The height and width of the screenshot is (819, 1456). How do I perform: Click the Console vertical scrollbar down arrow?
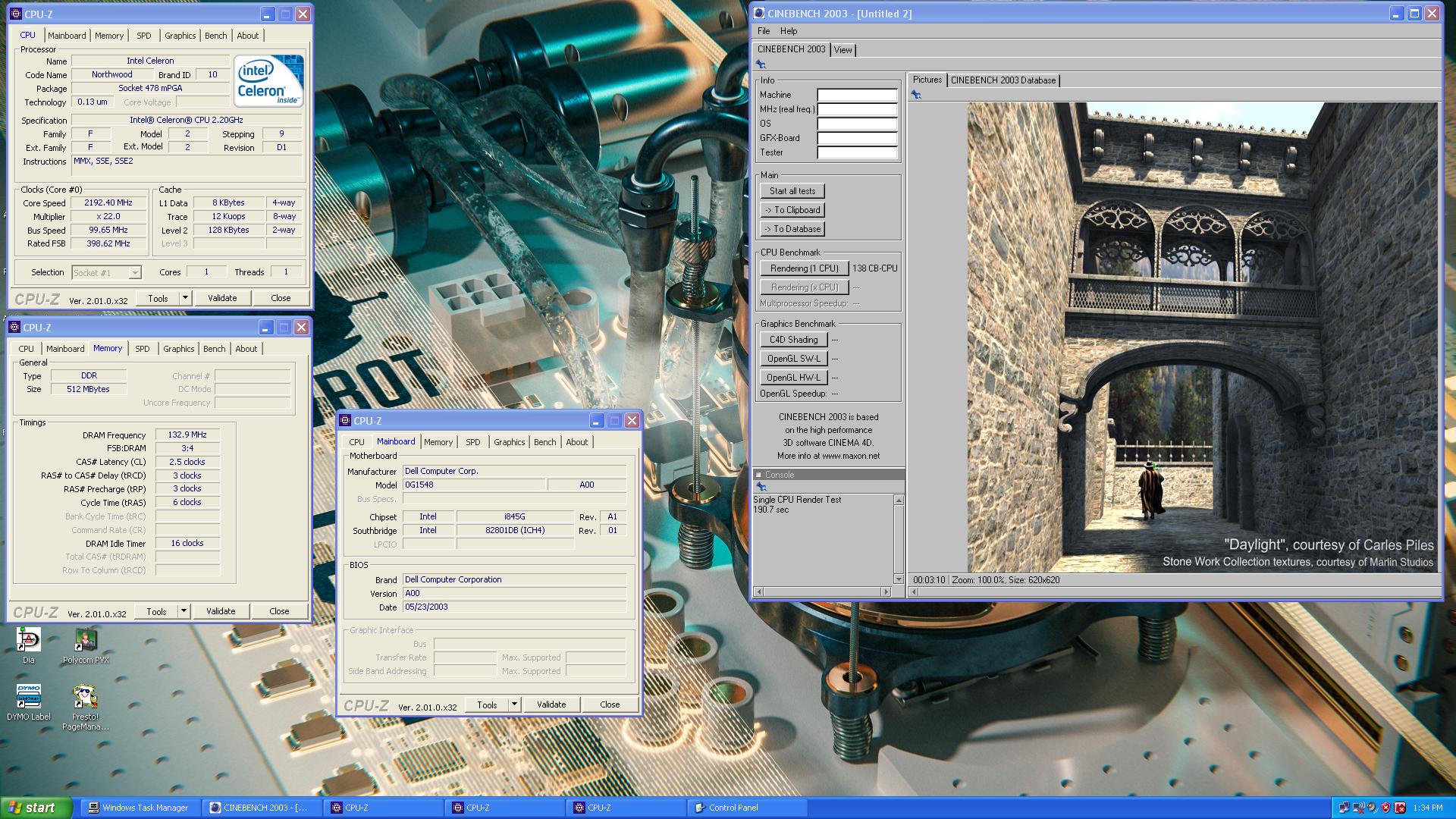coord(899,579)
